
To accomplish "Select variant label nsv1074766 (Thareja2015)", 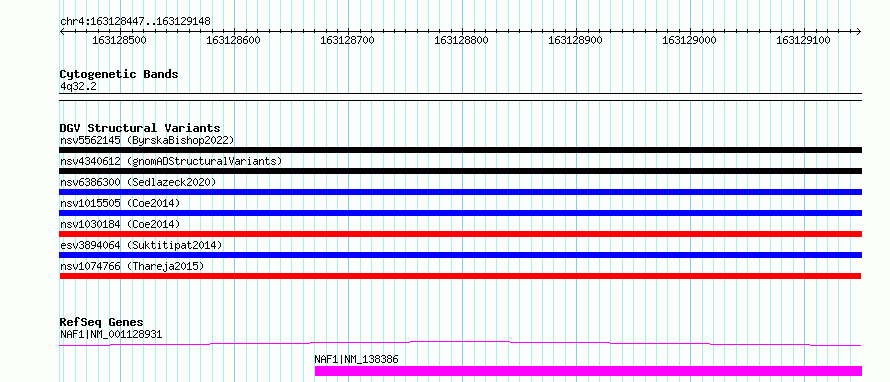I will [x=132, y=266].
